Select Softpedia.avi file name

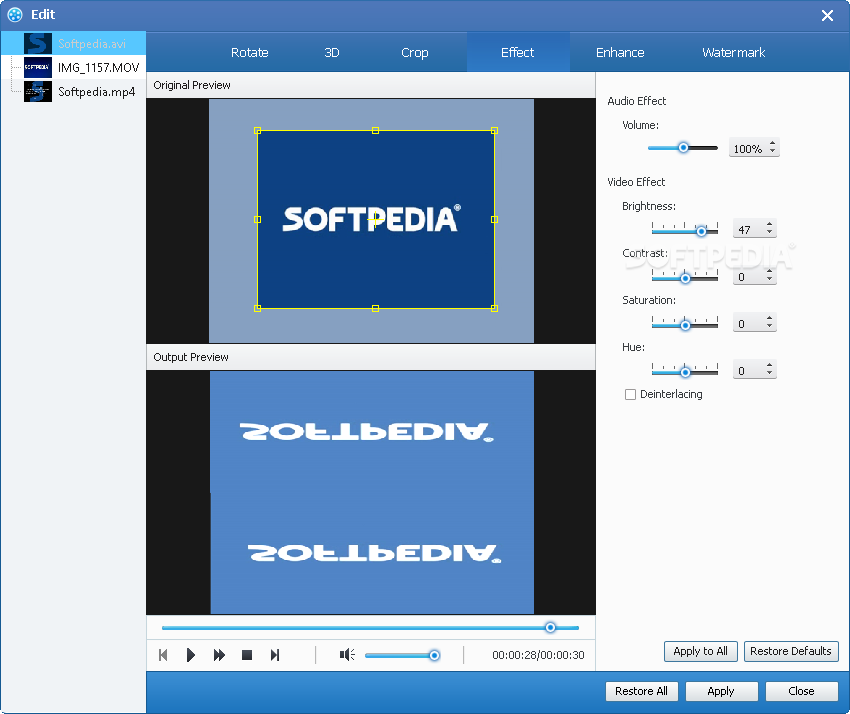point(92,43)
